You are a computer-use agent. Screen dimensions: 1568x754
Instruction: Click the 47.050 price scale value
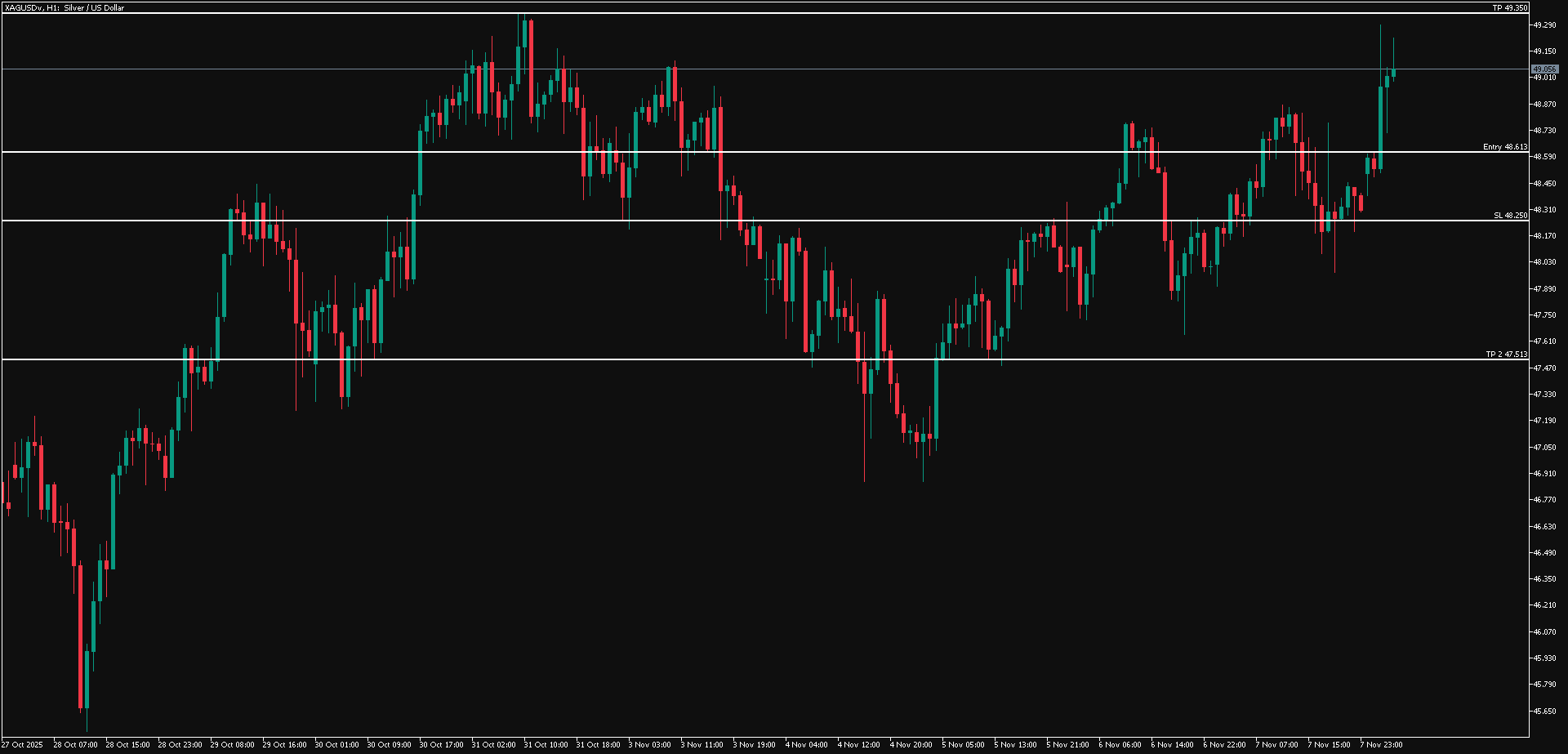point(1543,448)
